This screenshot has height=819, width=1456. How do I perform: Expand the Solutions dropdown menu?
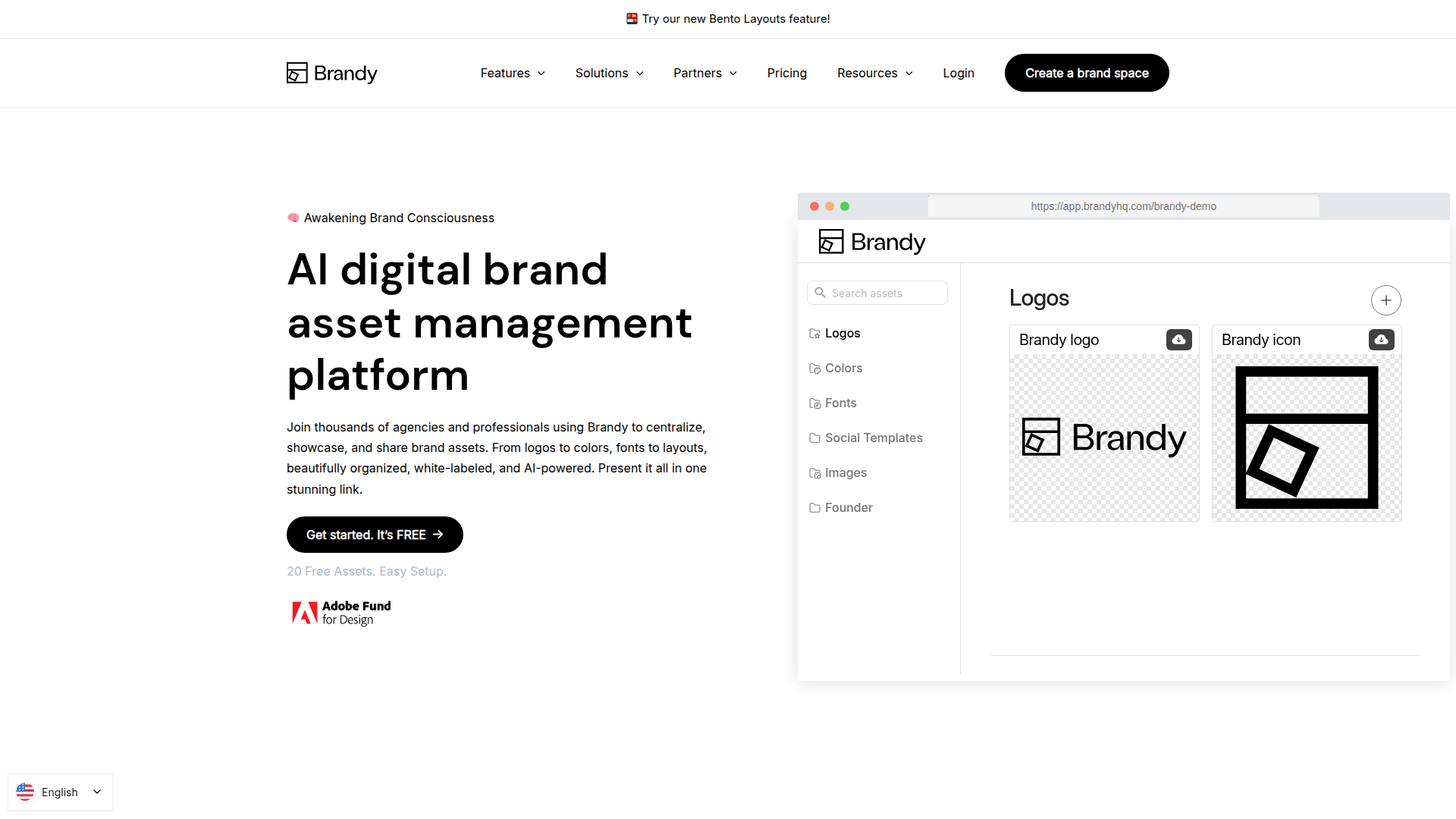pos(610,73)
